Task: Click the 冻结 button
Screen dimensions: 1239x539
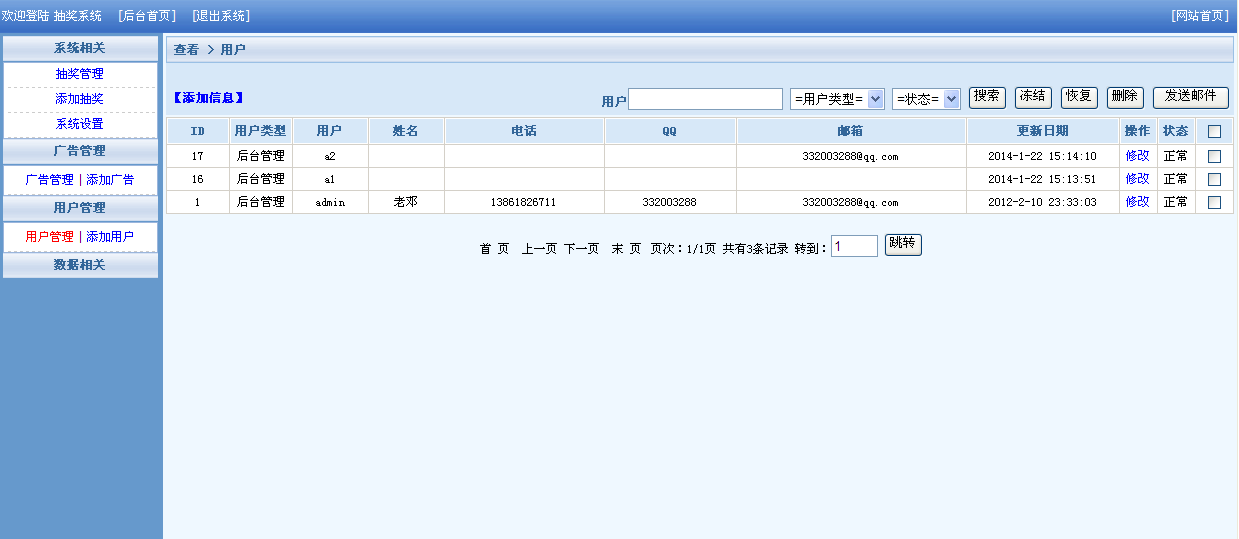Action: click(x=1033, y=97)
